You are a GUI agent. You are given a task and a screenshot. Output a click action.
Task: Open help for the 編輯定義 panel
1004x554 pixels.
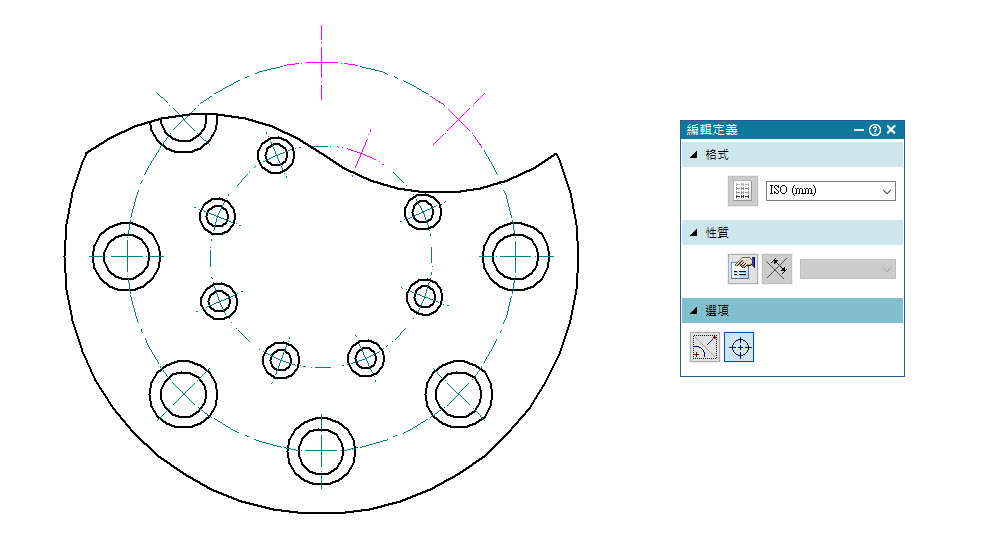875,130
